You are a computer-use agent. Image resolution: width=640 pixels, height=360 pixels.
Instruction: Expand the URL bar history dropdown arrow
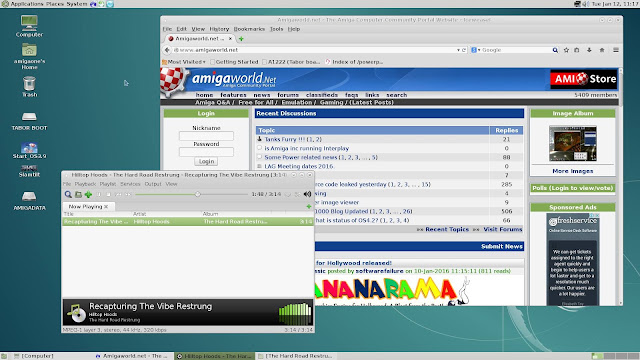pos(458,50)
